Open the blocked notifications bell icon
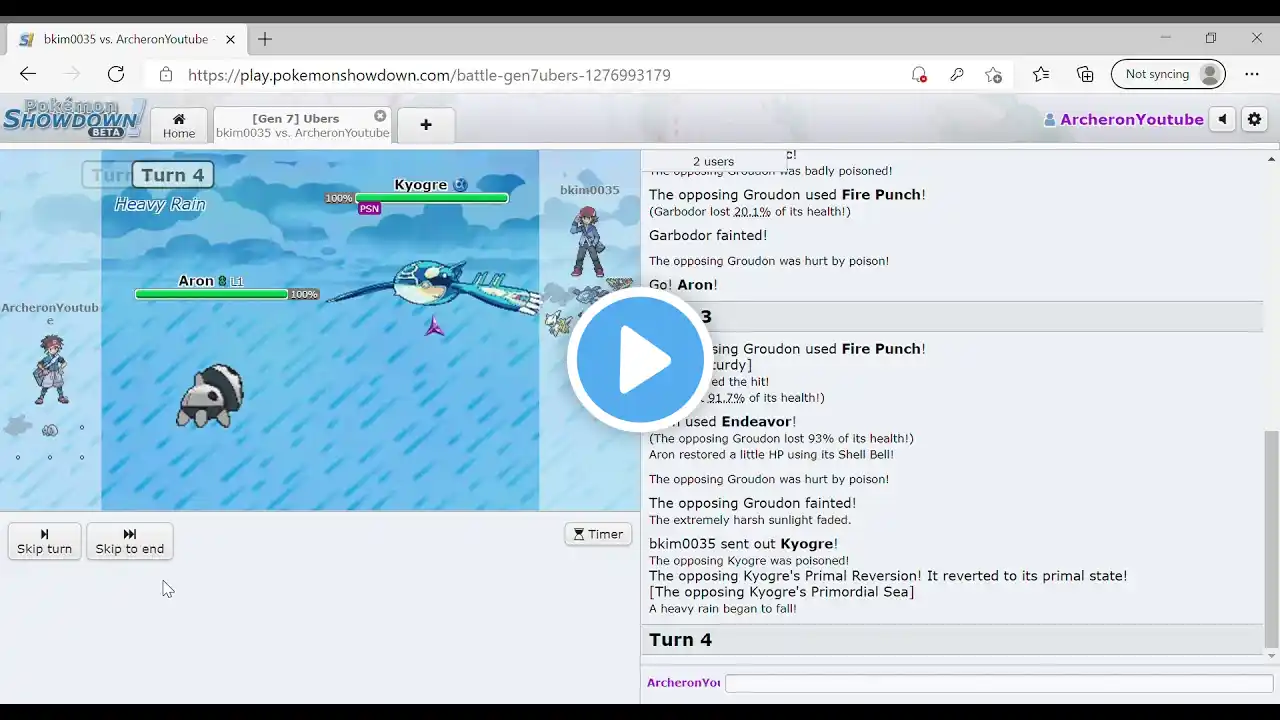1280x720 pixels. (918, 74)
